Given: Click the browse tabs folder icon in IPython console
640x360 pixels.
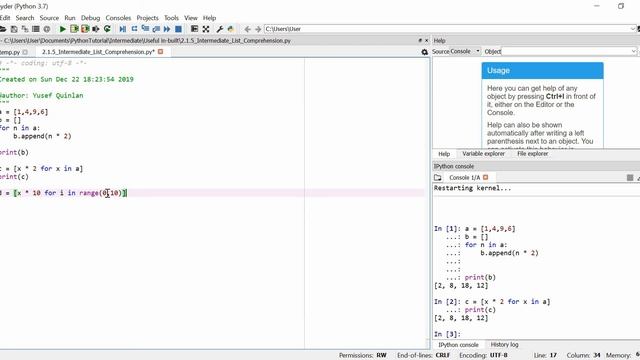Looking at the screenshot, I should point(438,178).
